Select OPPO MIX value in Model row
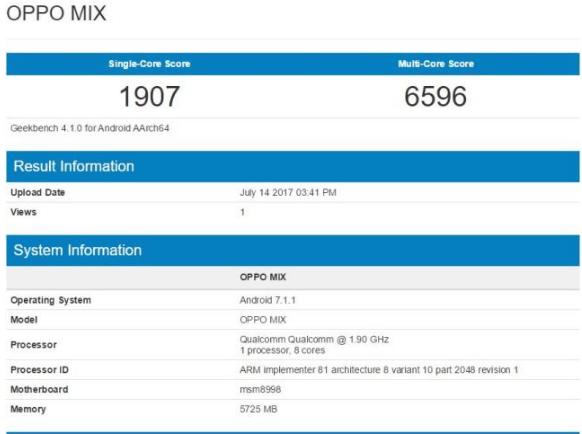 click(x=263, y=320)
